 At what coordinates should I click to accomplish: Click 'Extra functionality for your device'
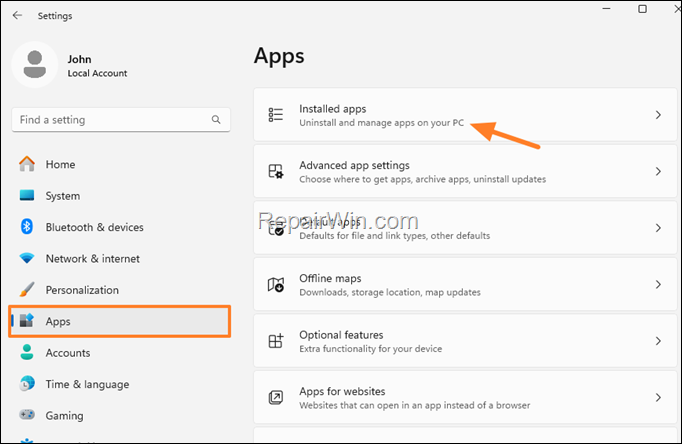click(371, 349)
